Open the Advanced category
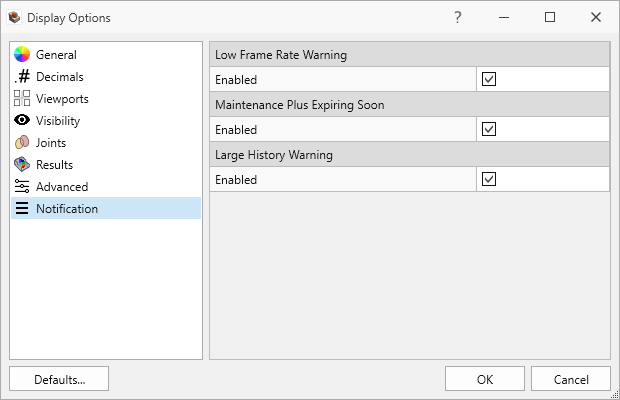This screenshot has height=400, width=620. click(106, 187)
